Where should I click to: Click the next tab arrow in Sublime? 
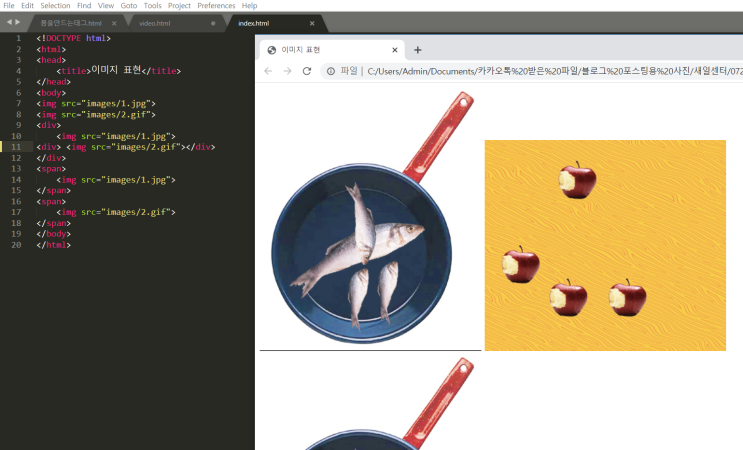[18, 22]
